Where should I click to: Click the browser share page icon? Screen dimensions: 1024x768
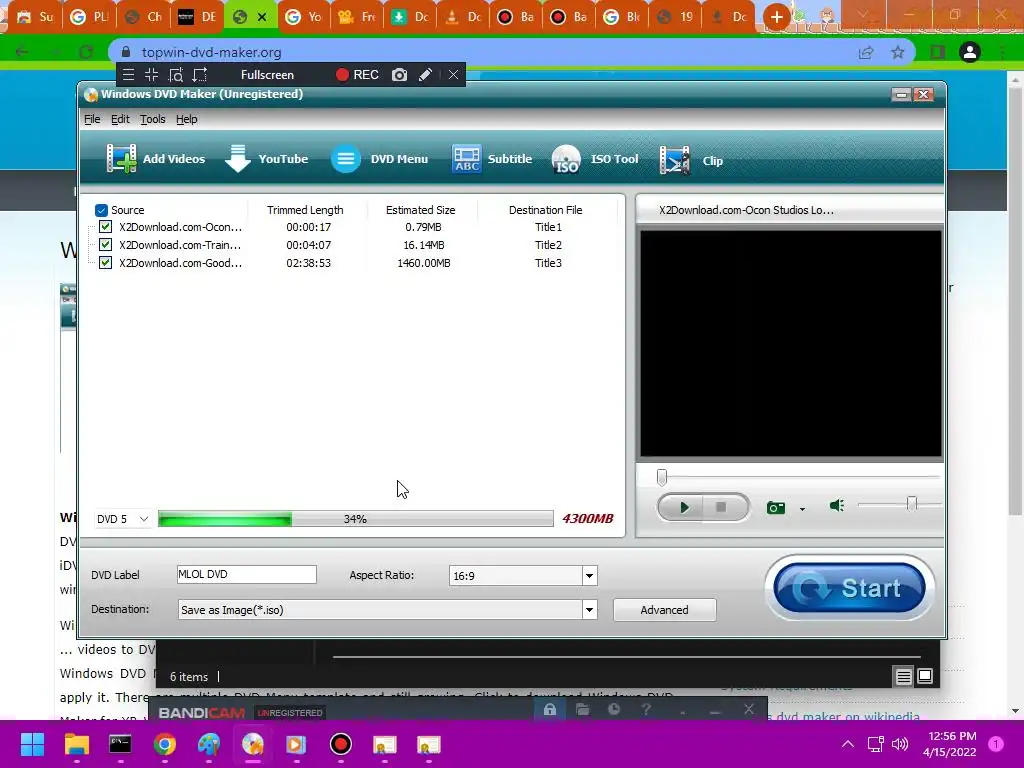866,52
